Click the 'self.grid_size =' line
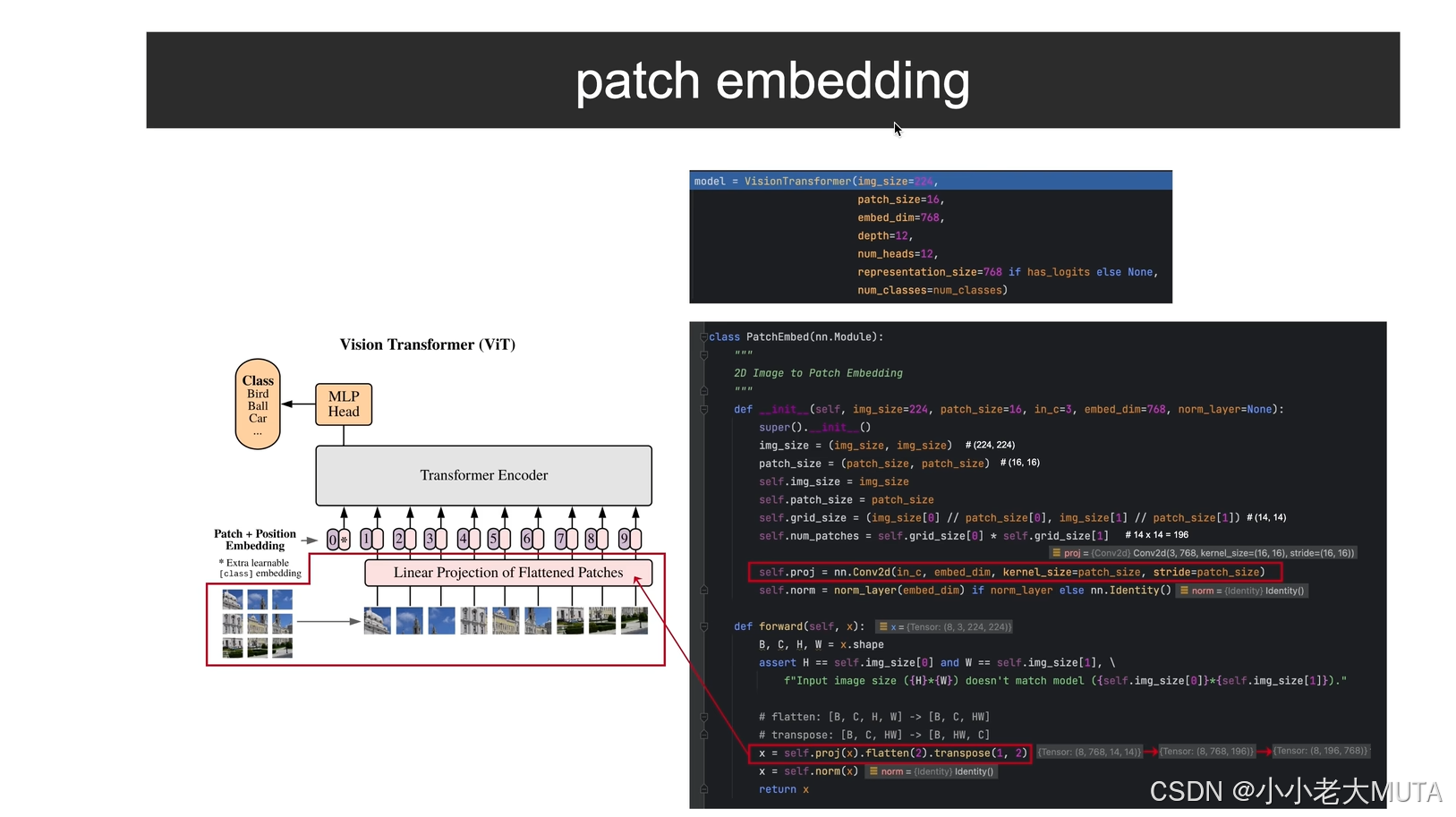Viewport: 1456px width, 817px height. point(999,518)
